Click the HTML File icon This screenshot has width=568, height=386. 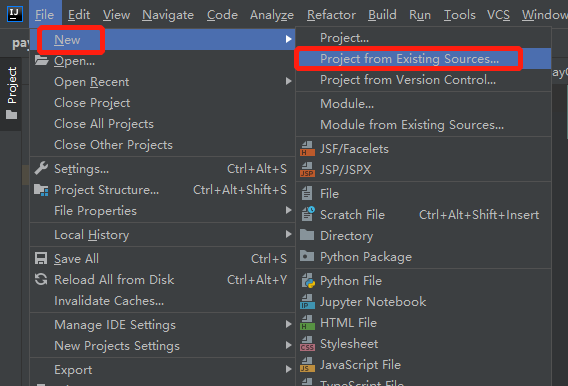coord(307,323)
